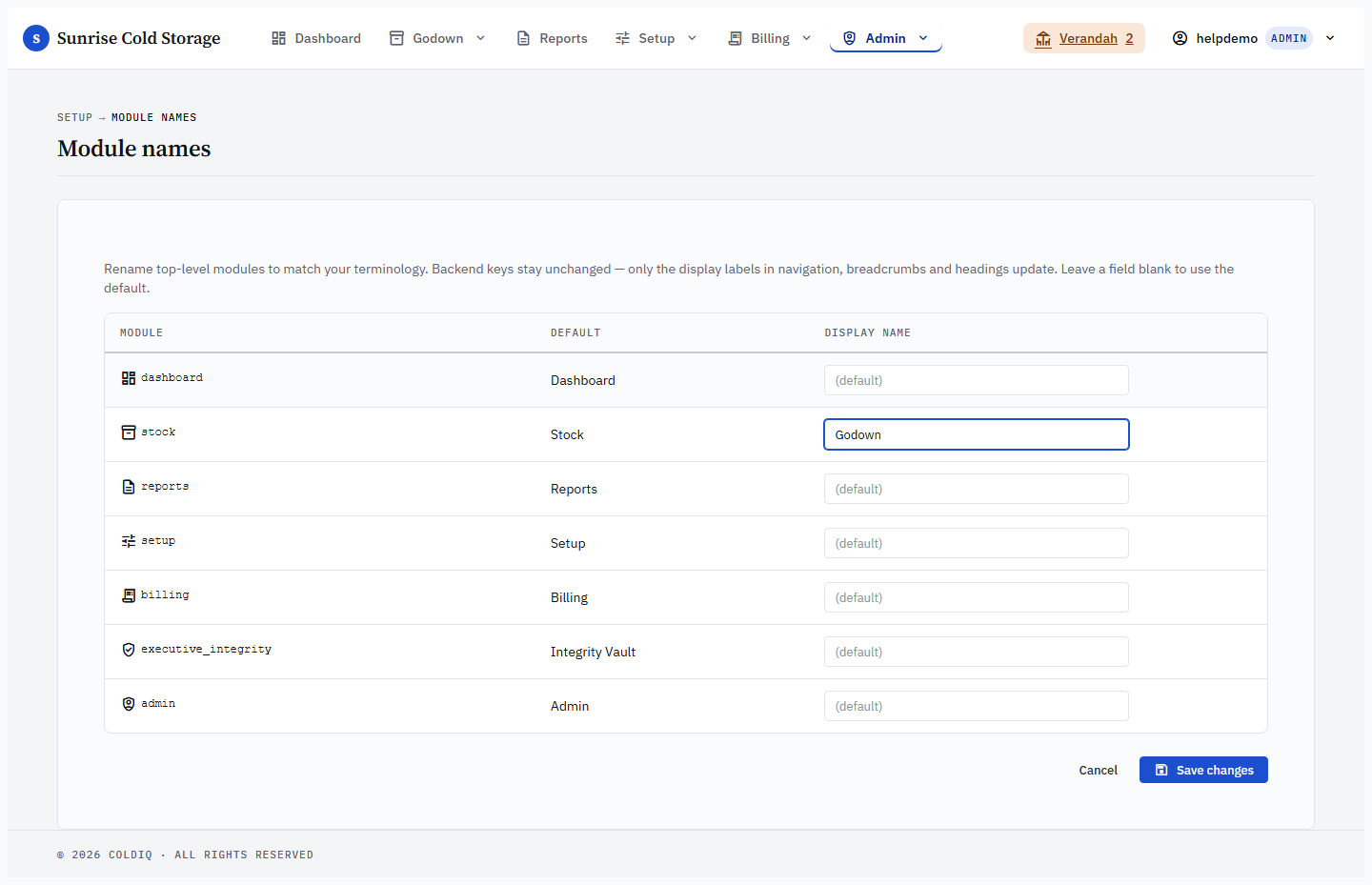The width and height of the screenshot is (1372, 885).
Task: Focus the dashboard display name field
Action: point(977,380)
